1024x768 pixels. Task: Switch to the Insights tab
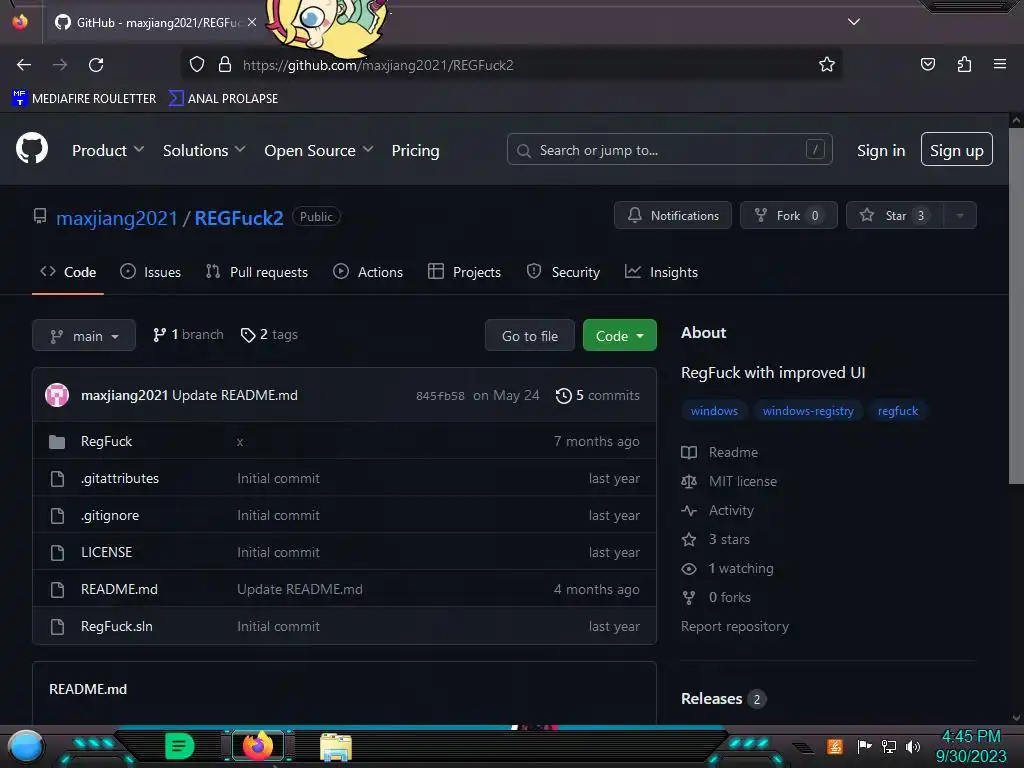tap(662, 272)
